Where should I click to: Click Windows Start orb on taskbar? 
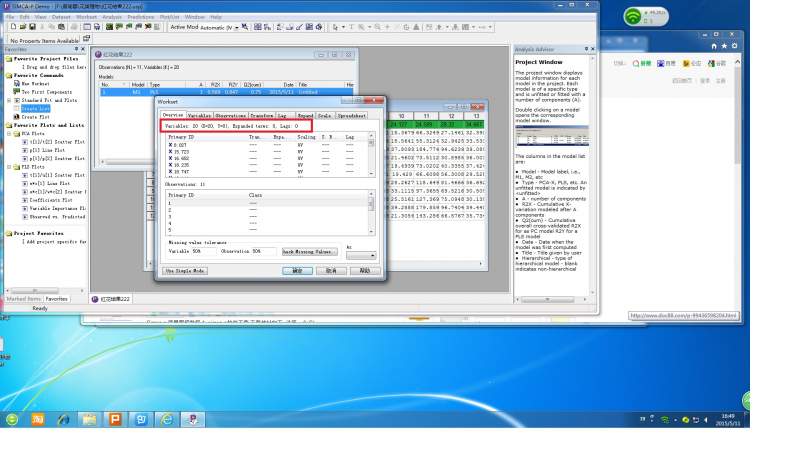click(12, 419)
